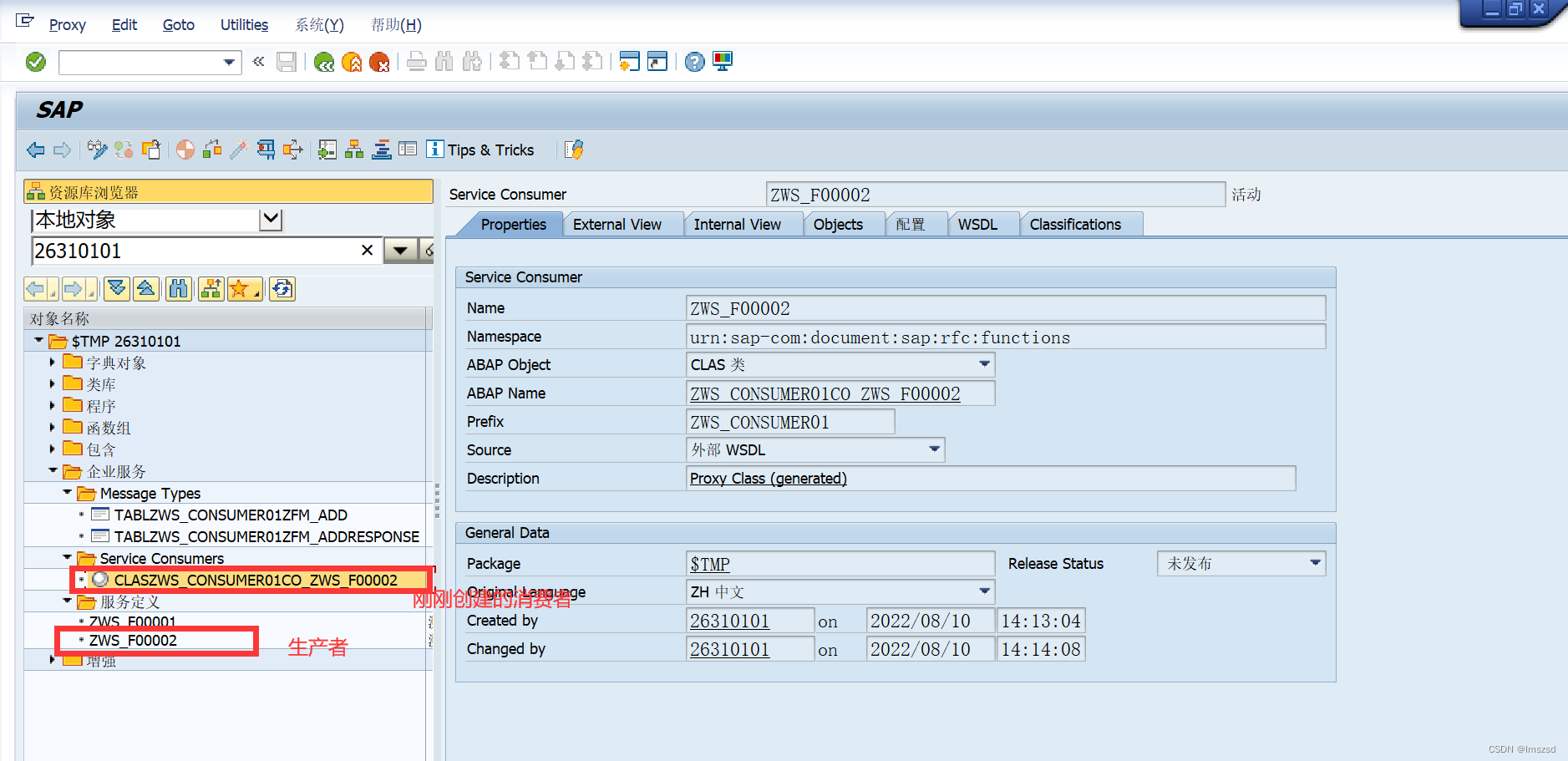The height and width of the screenshot is (761, 1568).
Task: Open the history dropdown beside 26310101 field
Action: 400,251
